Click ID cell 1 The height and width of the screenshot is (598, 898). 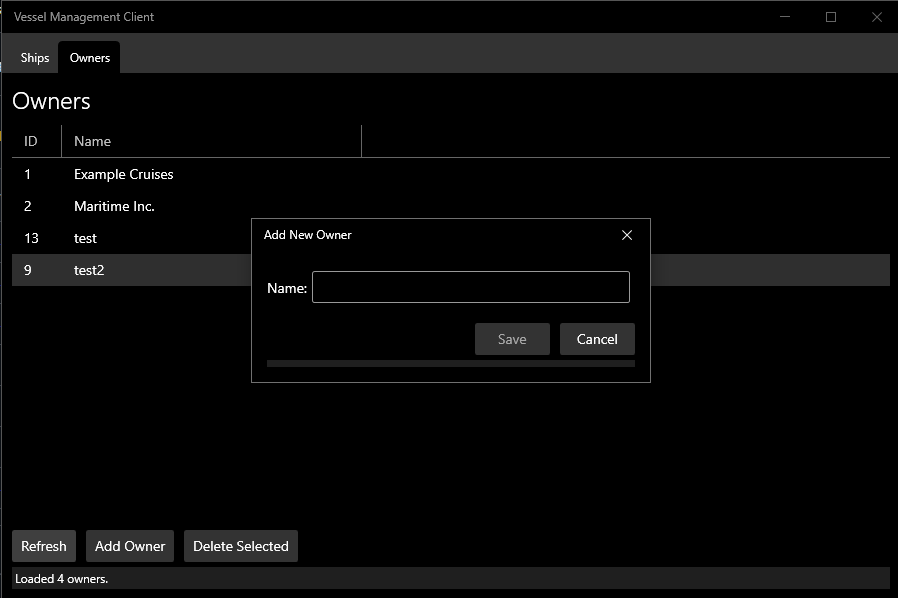[27, 174]
